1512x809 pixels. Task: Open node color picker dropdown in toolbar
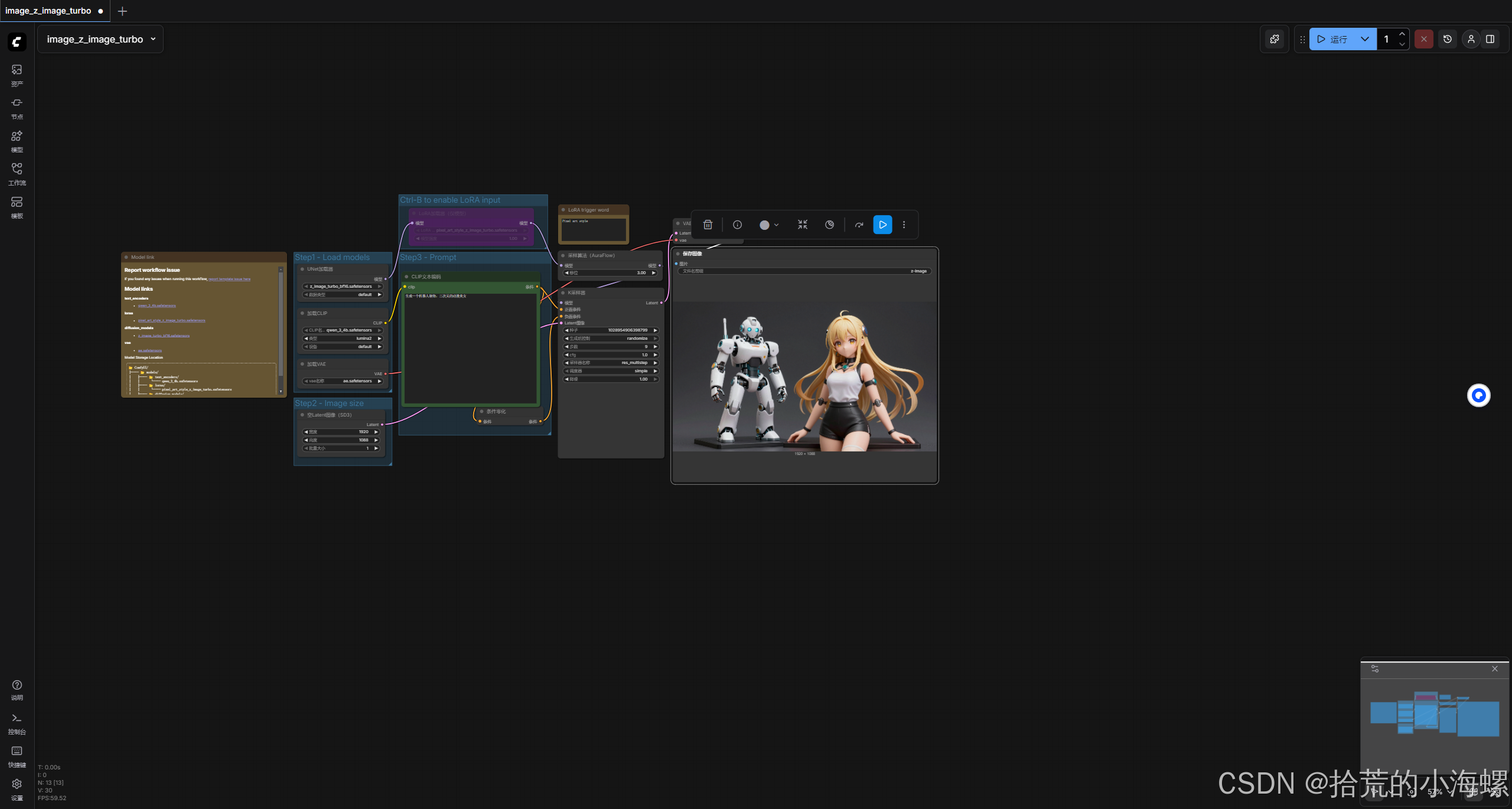point(768,225)
